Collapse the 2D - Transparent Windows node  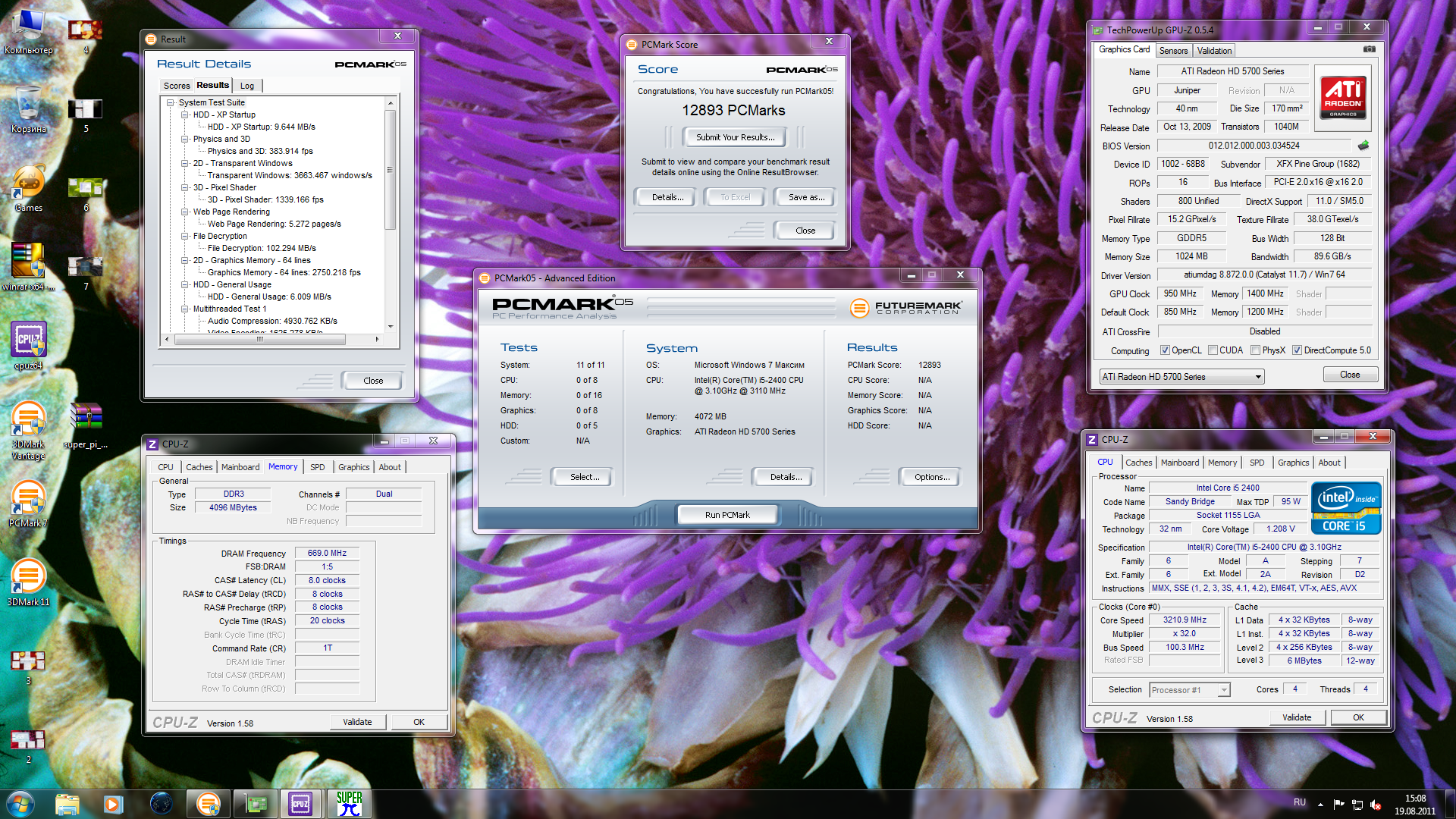click(x=185, y=163)
